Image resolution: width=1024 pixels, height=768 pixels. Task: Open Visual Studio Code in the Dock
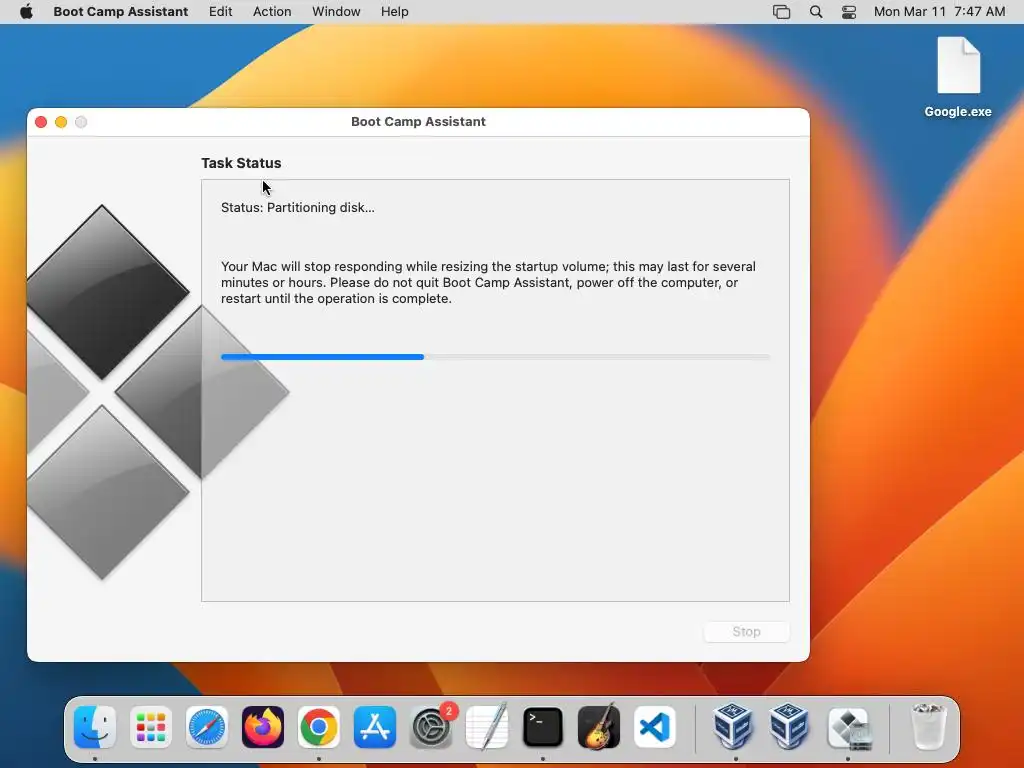pos(655,727)
